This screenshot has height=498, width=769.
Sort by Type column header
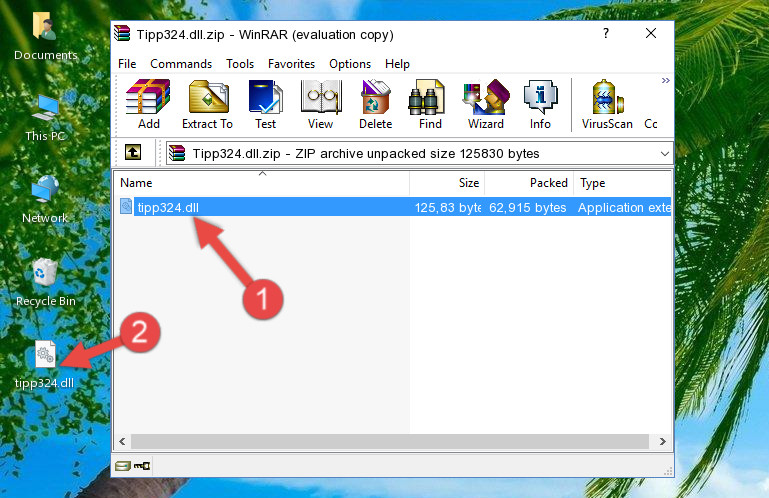coord(622,183)
